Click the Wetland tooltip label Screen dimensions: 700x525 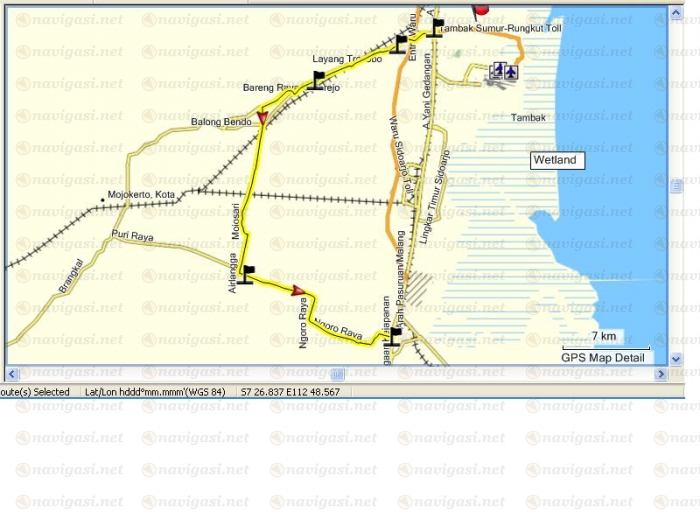tap(554, 160)
